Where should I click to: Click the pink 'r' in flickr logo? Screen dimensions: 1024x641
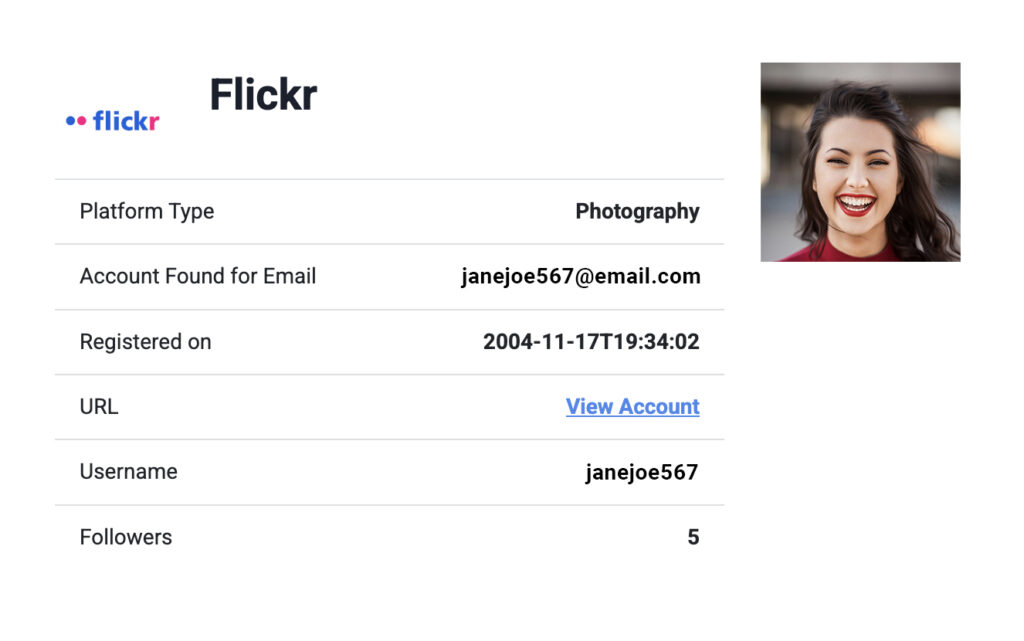point(154,122)
